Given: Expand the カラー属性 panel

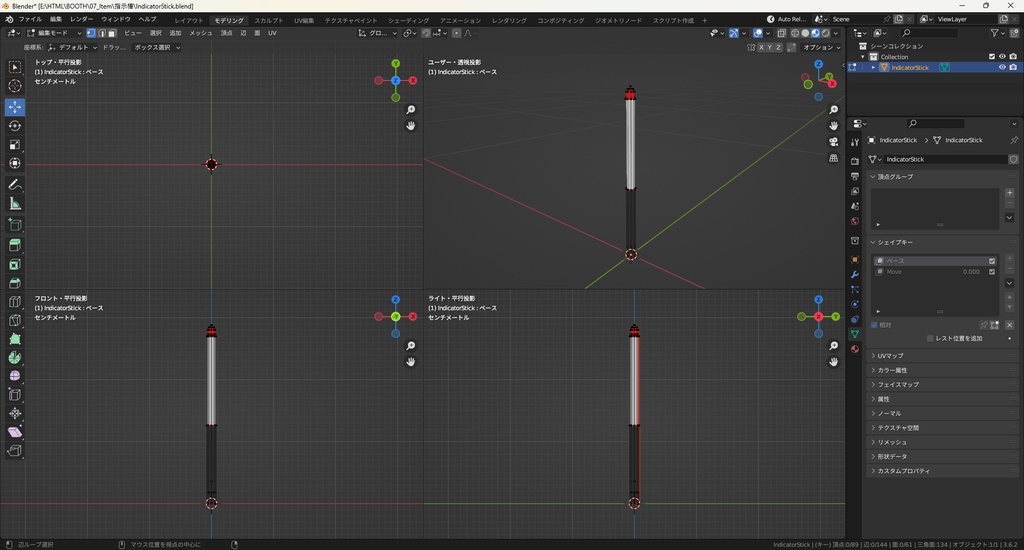Looking at the screenshot, I should [x=892, y=370].
